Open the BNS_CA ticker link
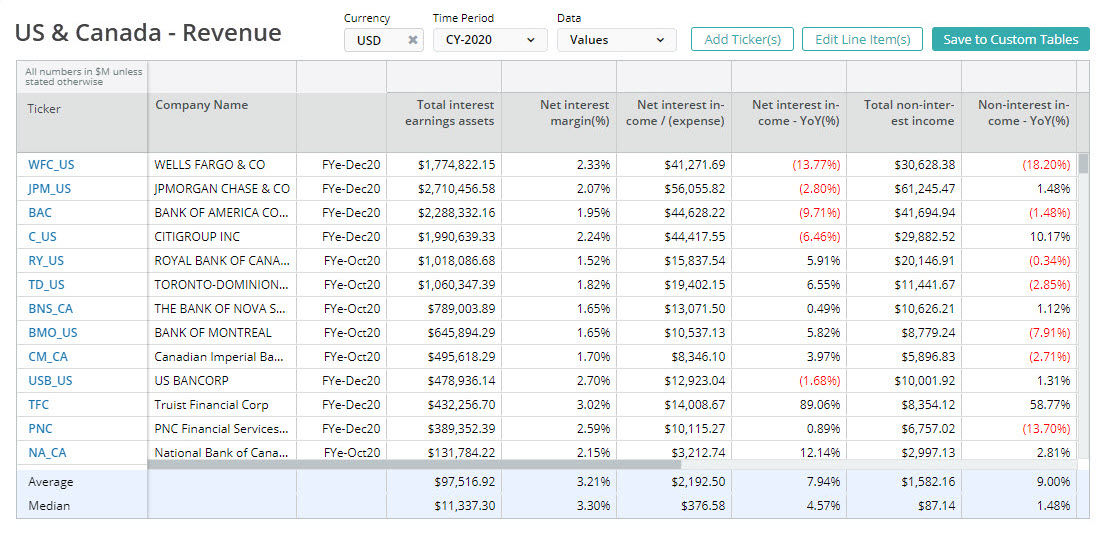Image resolution: width=1106 pixels, height=535 pixels. pos(50,309)
